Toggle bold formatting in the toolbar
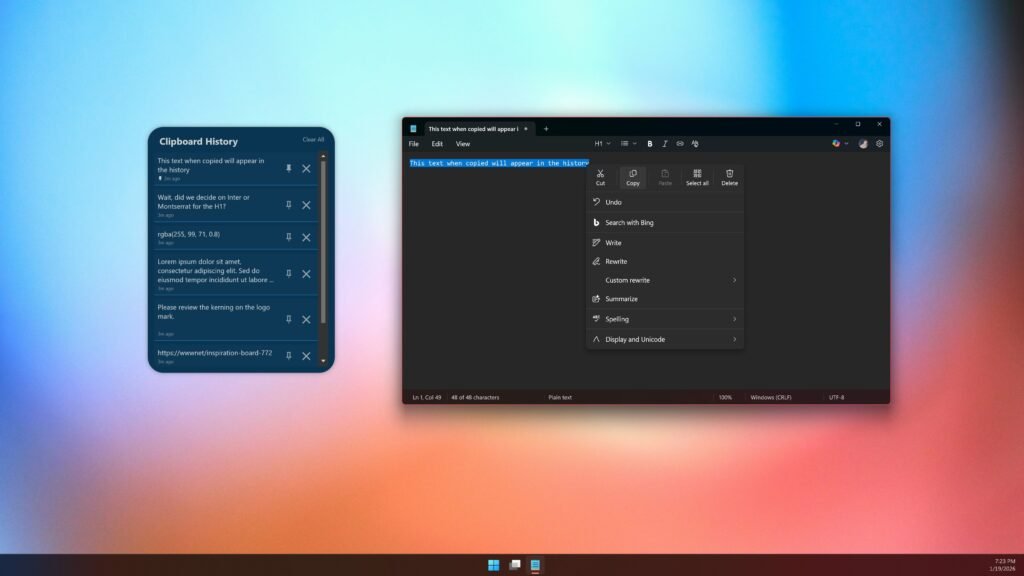This screenshot has height=576, width=1024. [x=650, y=144]
